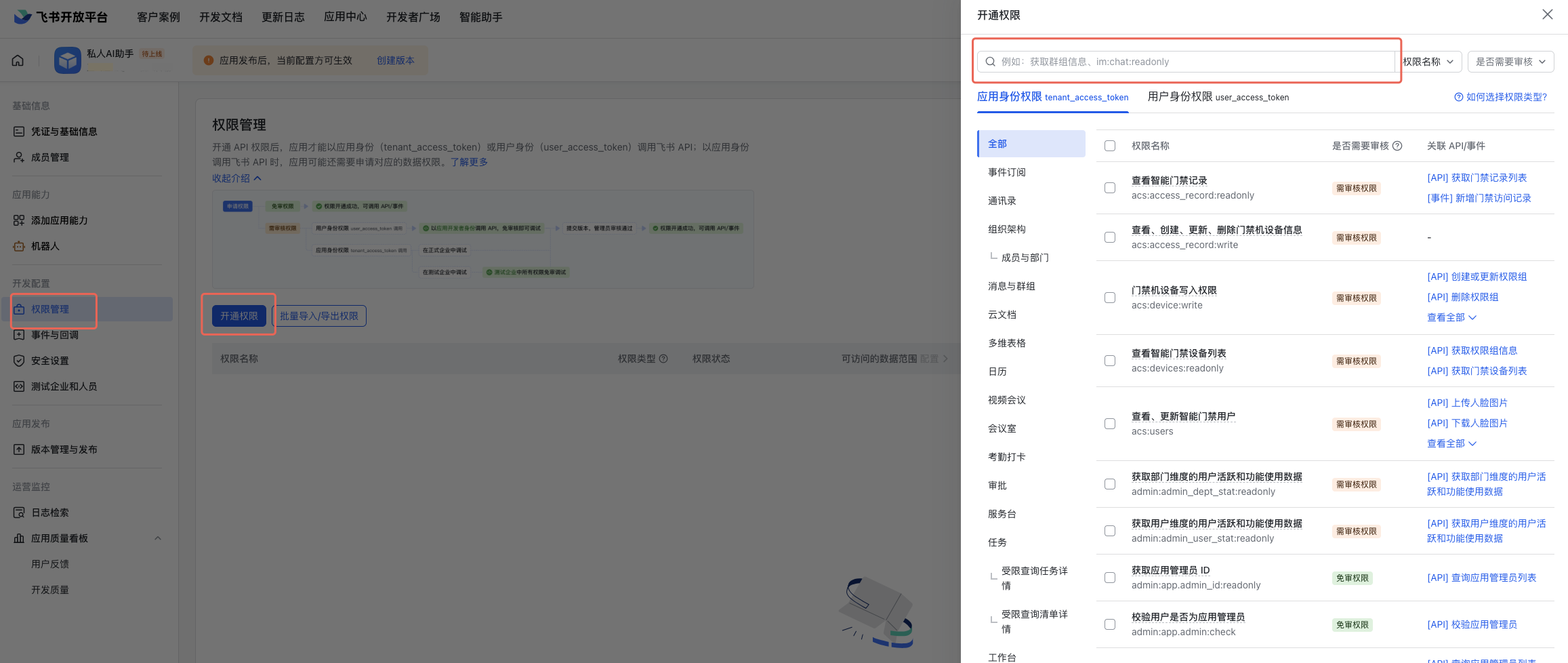Viewport: 1568px width, 663px height.
Task: Open 如何选择权限类型? help link
Action: pos(1501,97)
